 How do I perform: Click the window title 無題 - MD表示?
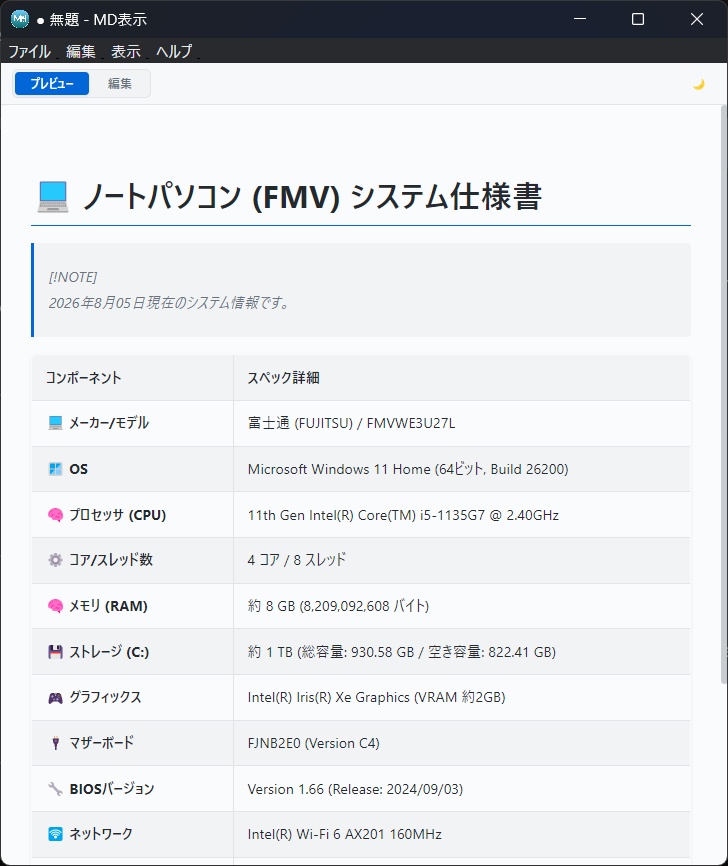pyautogui.click(x=98, y=19)
